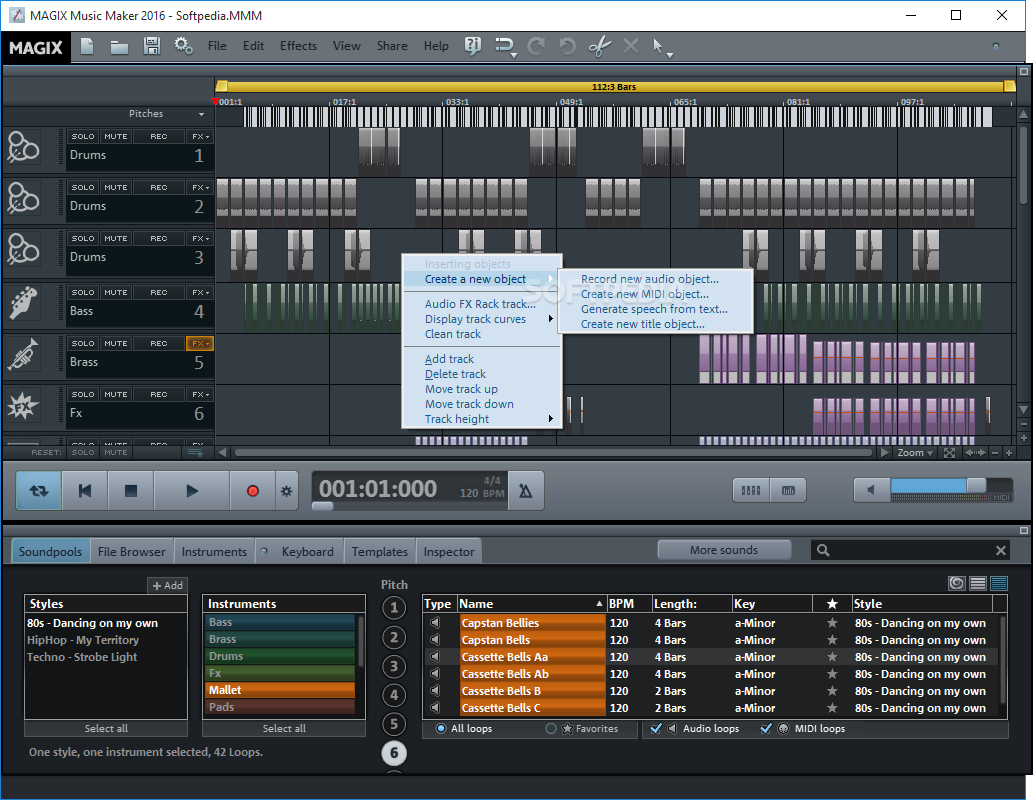The width and height of the screenshot is (1033, 800).
Task: Click the Bass track guitar icon
Action: click(x=24, y=303)
